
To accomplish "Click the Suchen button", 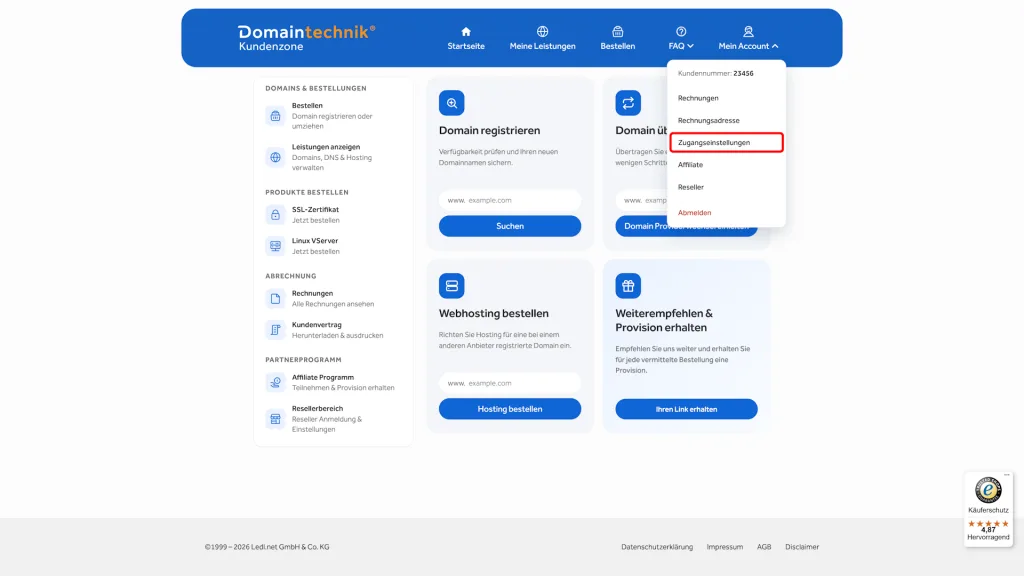I will (509, 226).
